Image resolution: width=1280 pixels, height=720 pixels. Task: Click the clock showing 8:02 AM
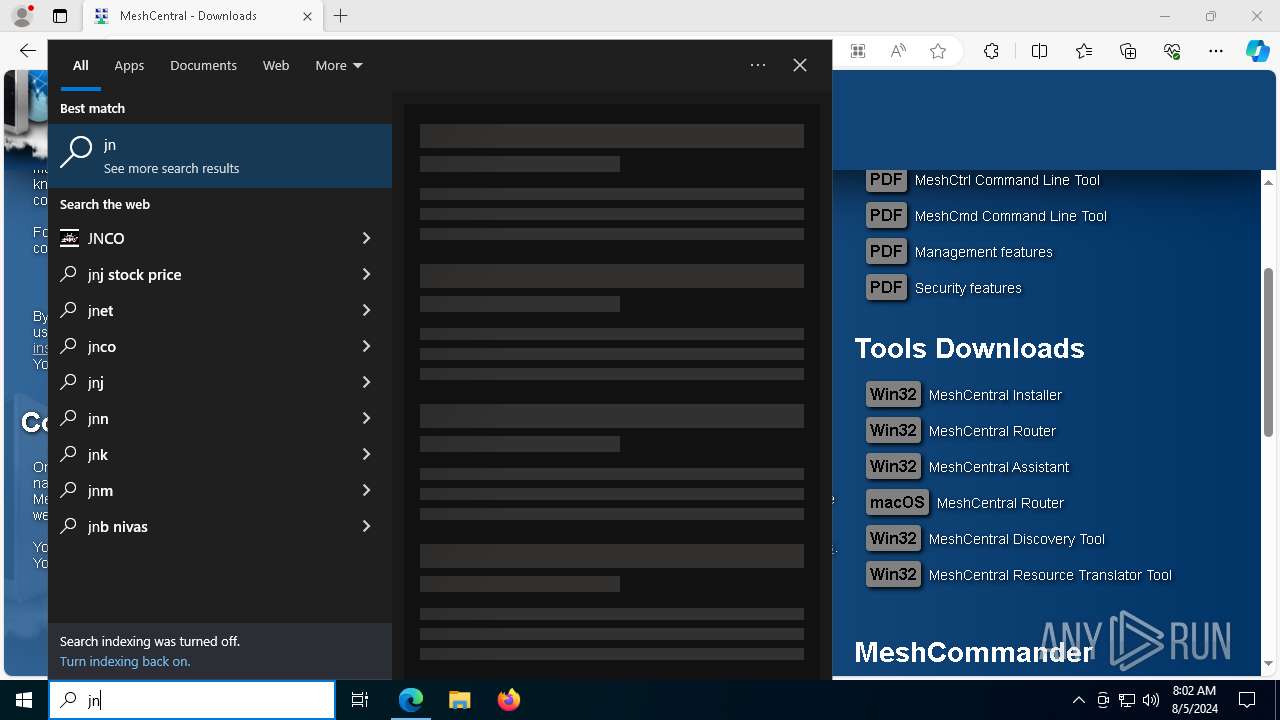[x=1194, y=700]
